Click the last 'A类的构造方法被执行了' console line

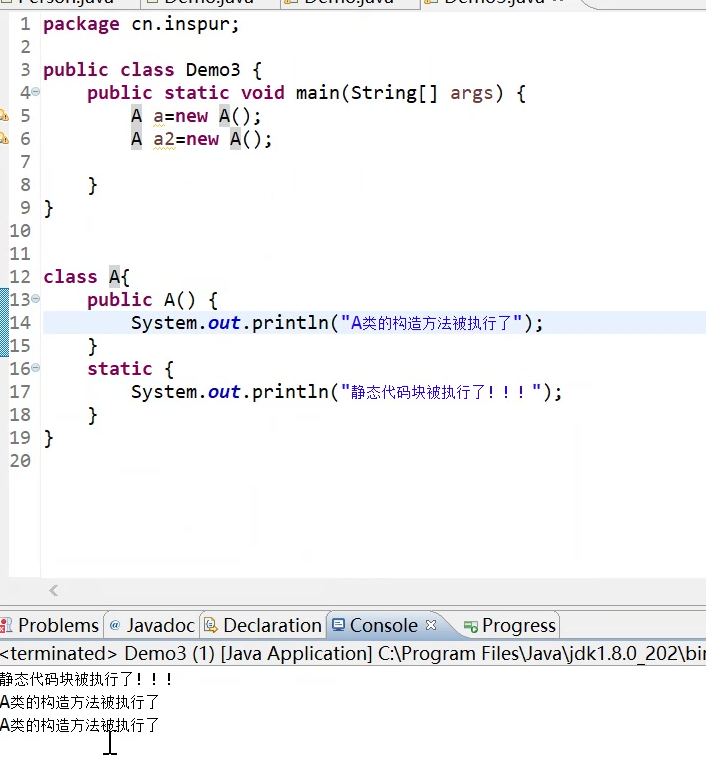[79, 725]
